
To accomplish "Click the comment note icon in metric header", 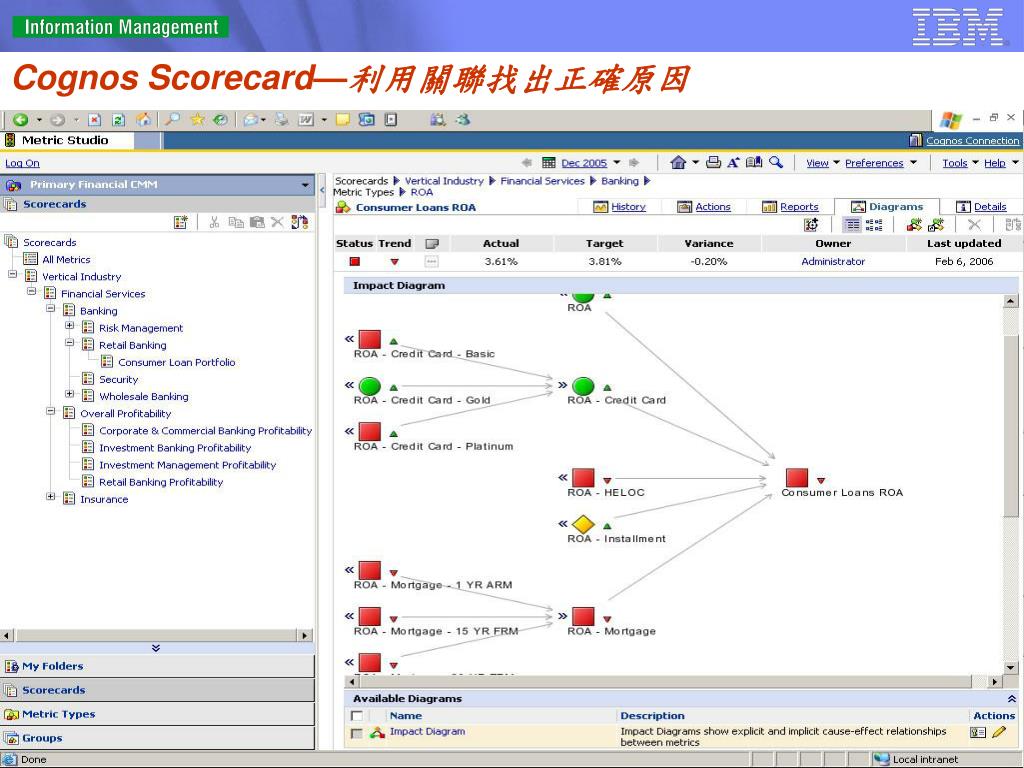I will (432, 244).
